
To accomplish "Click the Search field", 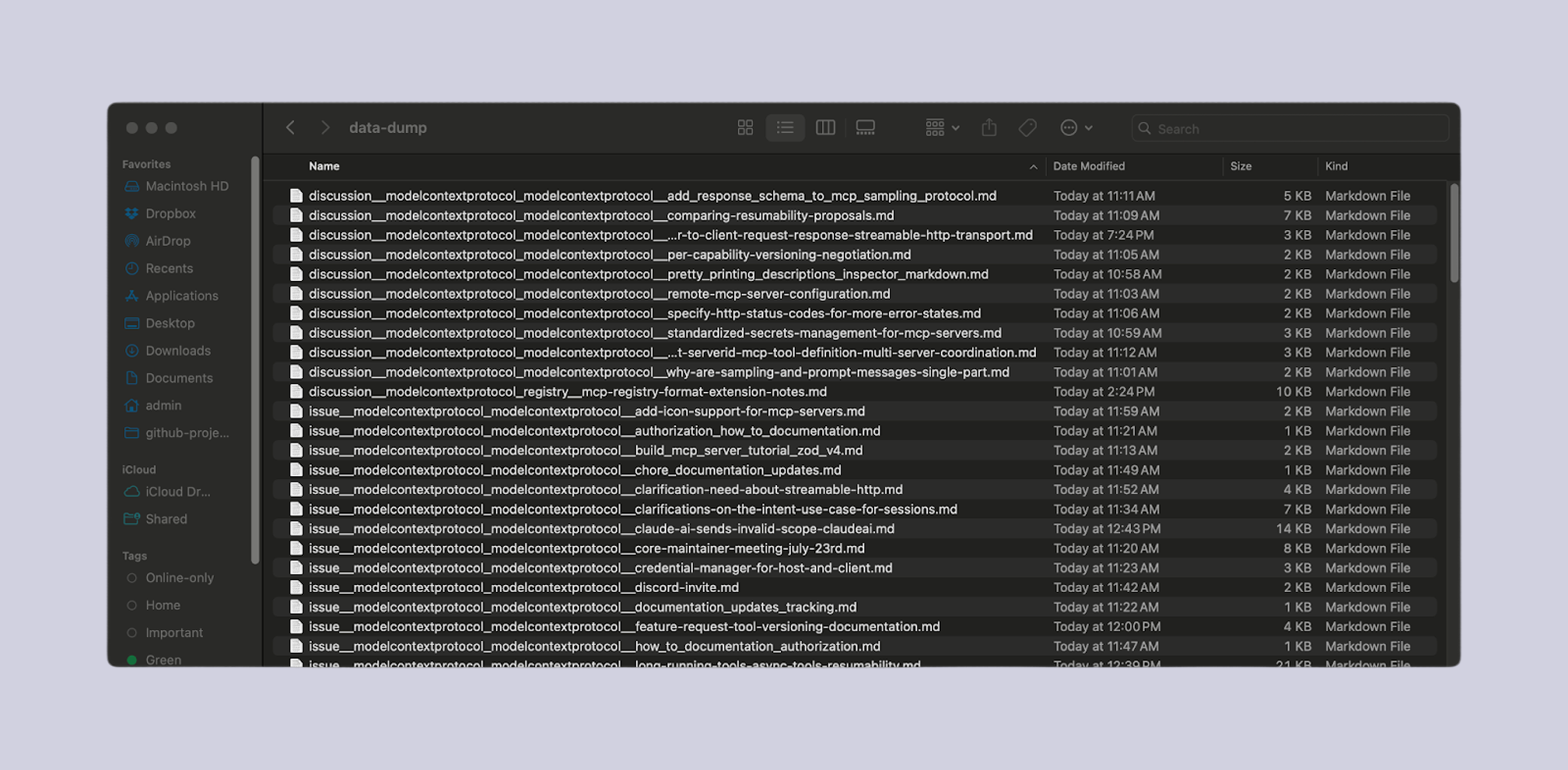I will (x=1290, y=128).
